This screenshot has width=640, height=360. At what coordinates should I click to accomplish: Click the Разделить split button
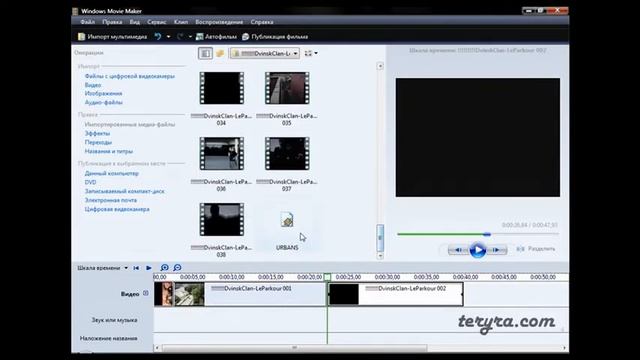pyautogui.click(x=536, y=249)
